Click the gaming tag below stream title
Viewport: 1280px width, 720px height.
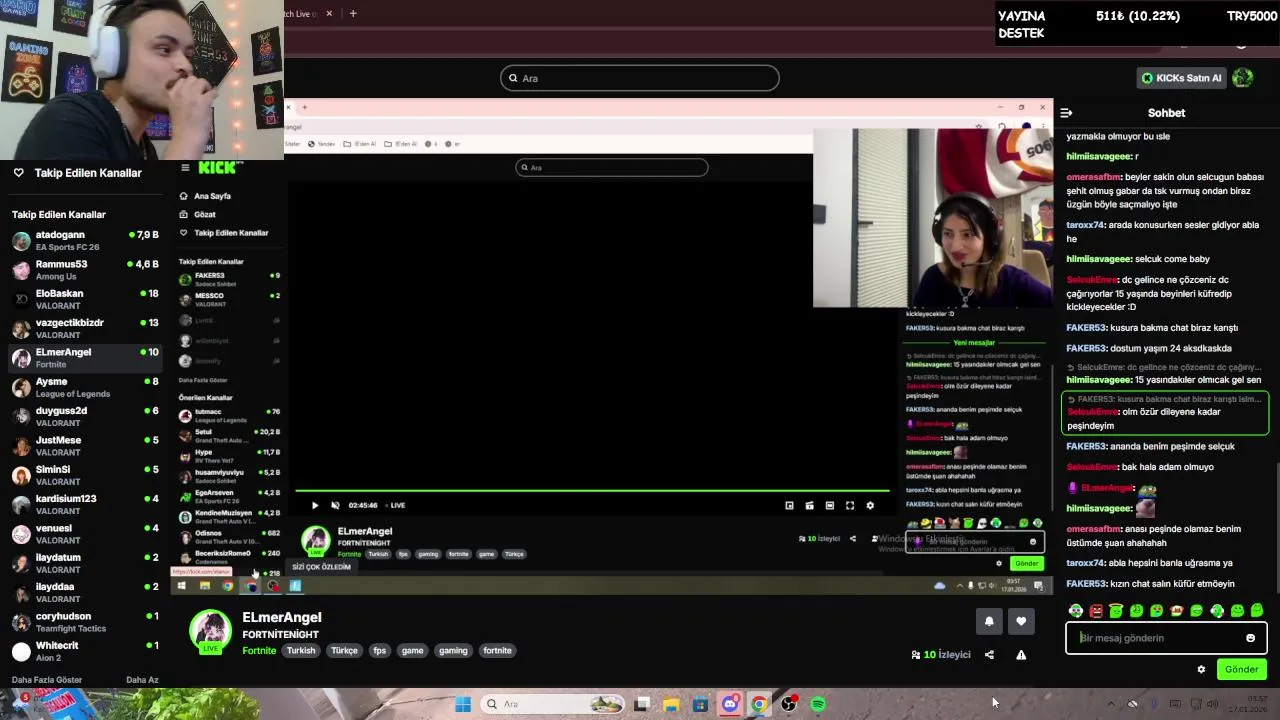click(453, 651)
